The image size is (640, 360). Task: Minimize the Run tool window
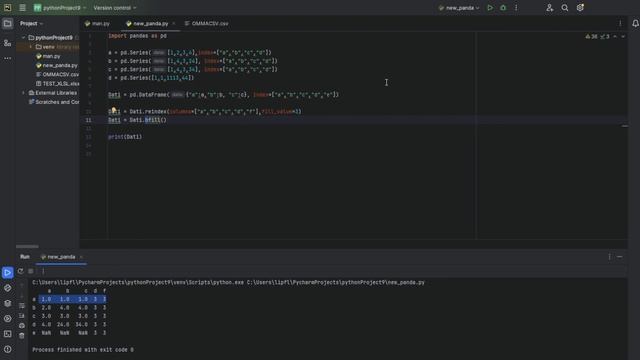620,257
